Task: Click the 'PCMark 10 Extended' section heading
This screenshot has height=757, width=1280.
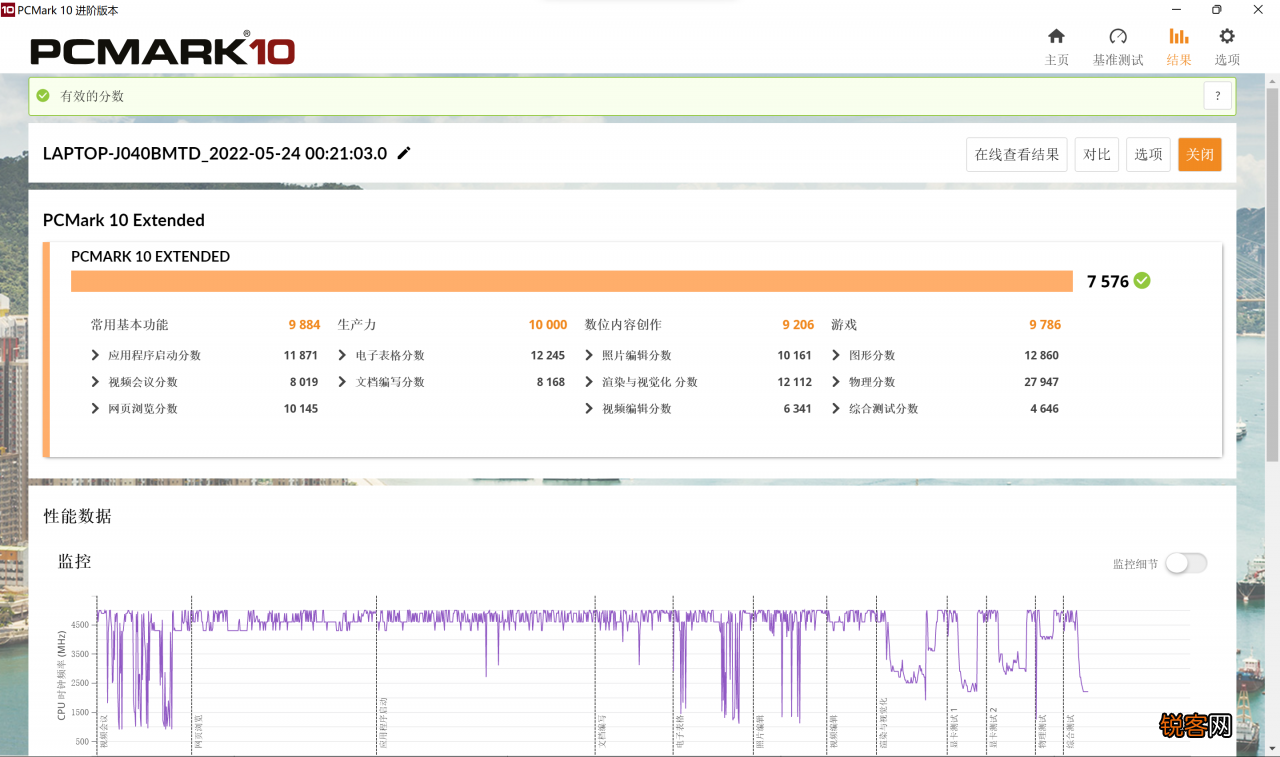Action: (x=124, y=220)
